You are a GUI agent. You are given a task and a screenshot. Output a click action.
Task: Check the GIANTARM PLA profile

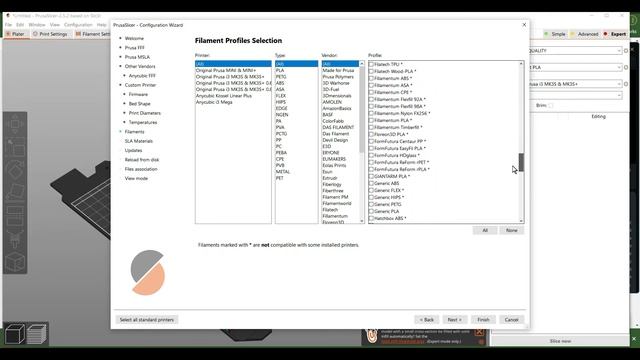pyautogui.click(x=371, y=176)
